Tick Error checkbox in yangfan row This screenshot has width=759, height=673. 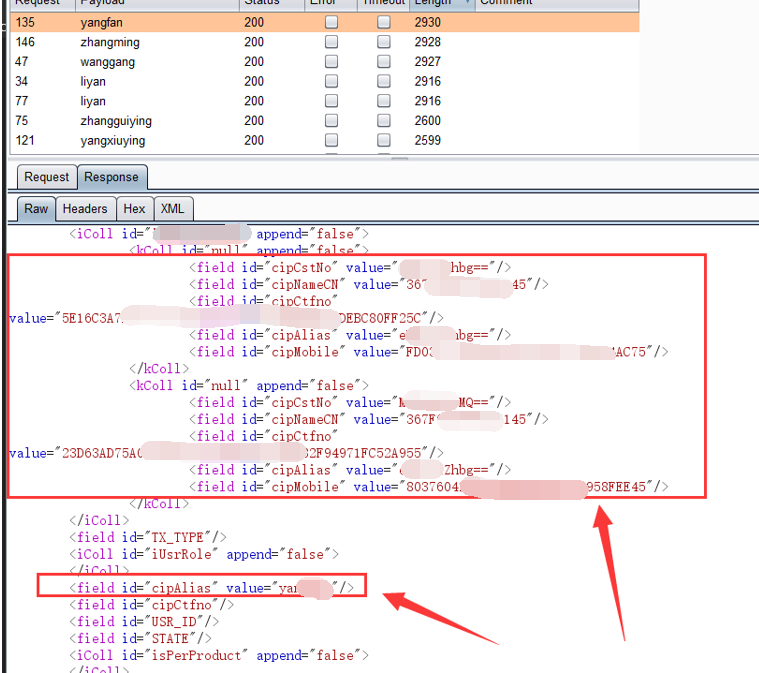[x=331, y=22]
